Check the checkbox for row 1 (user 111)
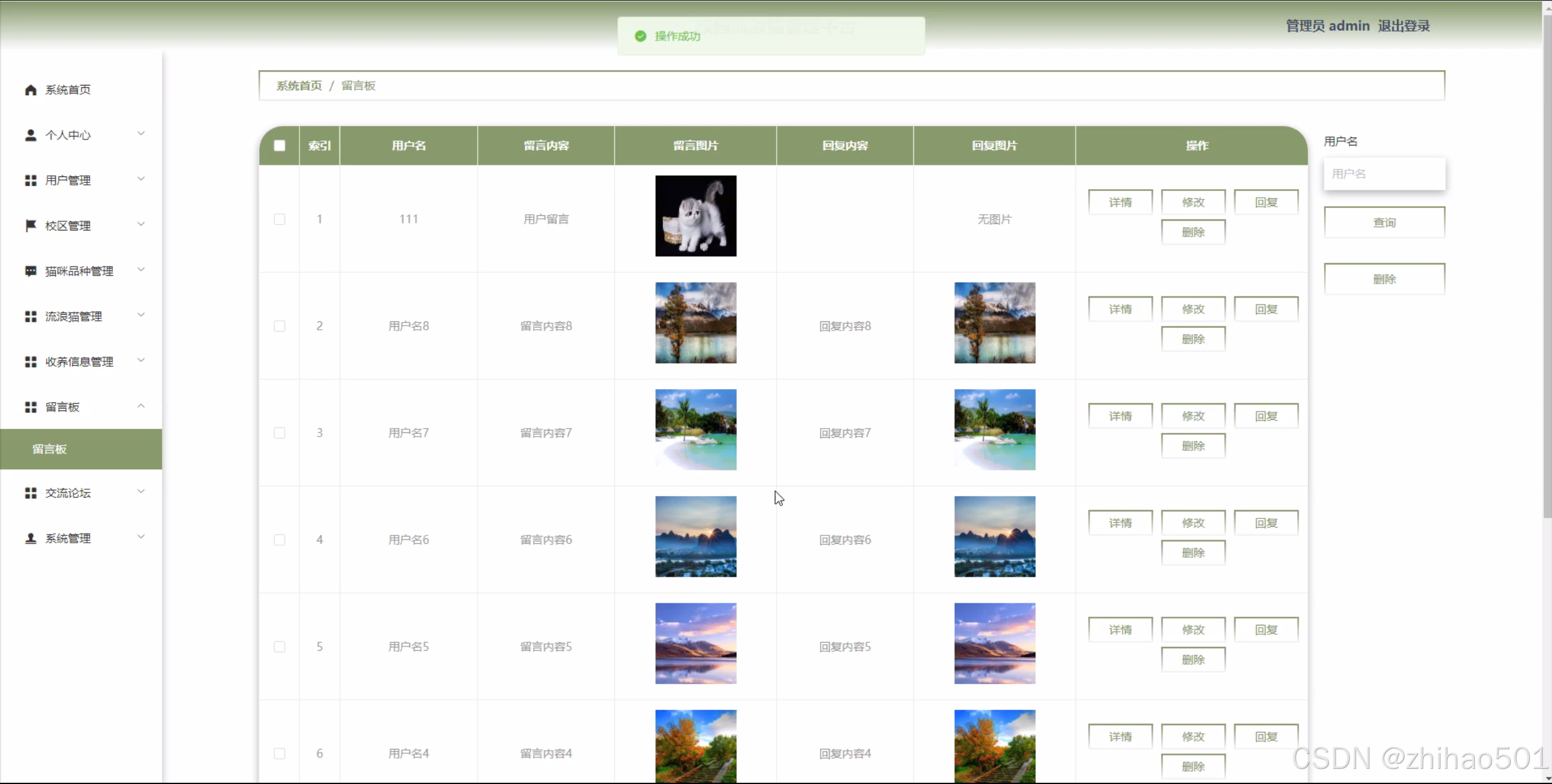Image resolution: width=1552 pixels, height=784 pixels. pyautogui.click(x=280, y=219)
